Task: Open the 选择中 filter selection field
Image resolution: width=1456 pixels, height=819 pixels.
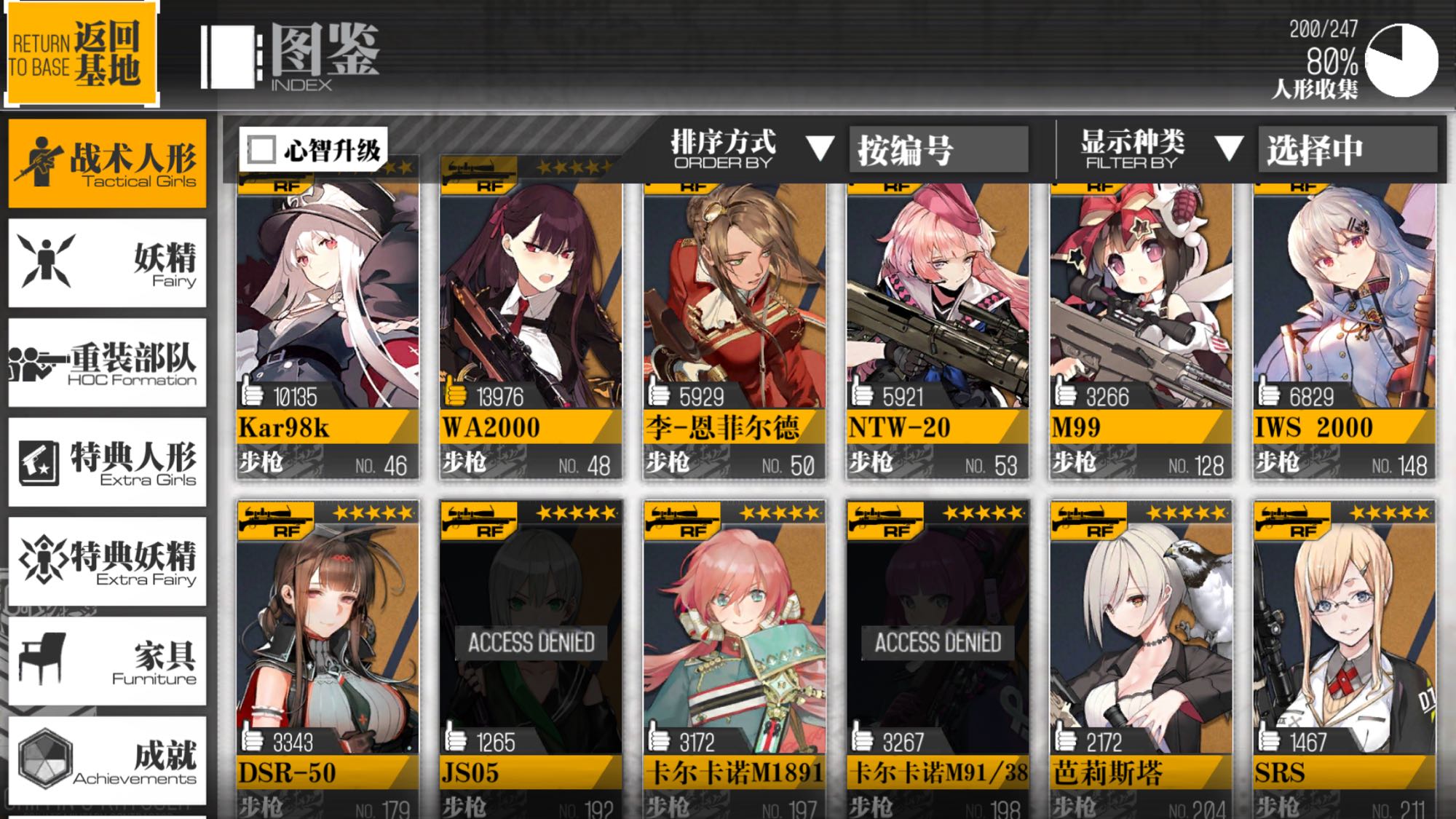Action: pyautogui.click(x=1348, y=150)
